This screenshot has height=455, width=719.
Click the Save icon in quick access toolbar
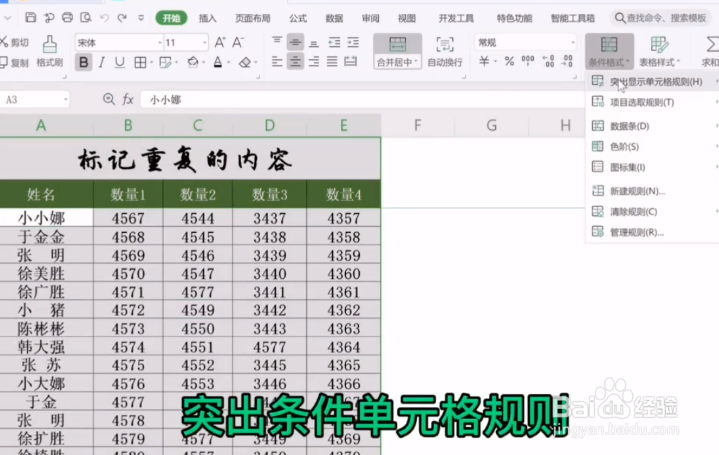coord(30,18)
